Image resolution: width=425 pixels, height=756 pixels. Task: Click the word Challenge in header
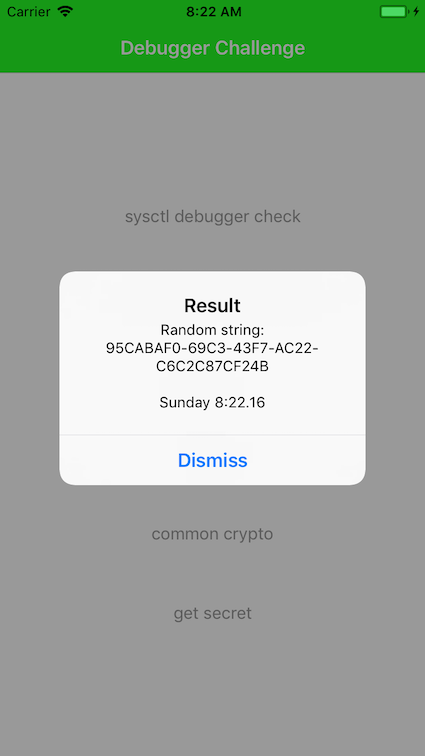[x=260, y=48]
